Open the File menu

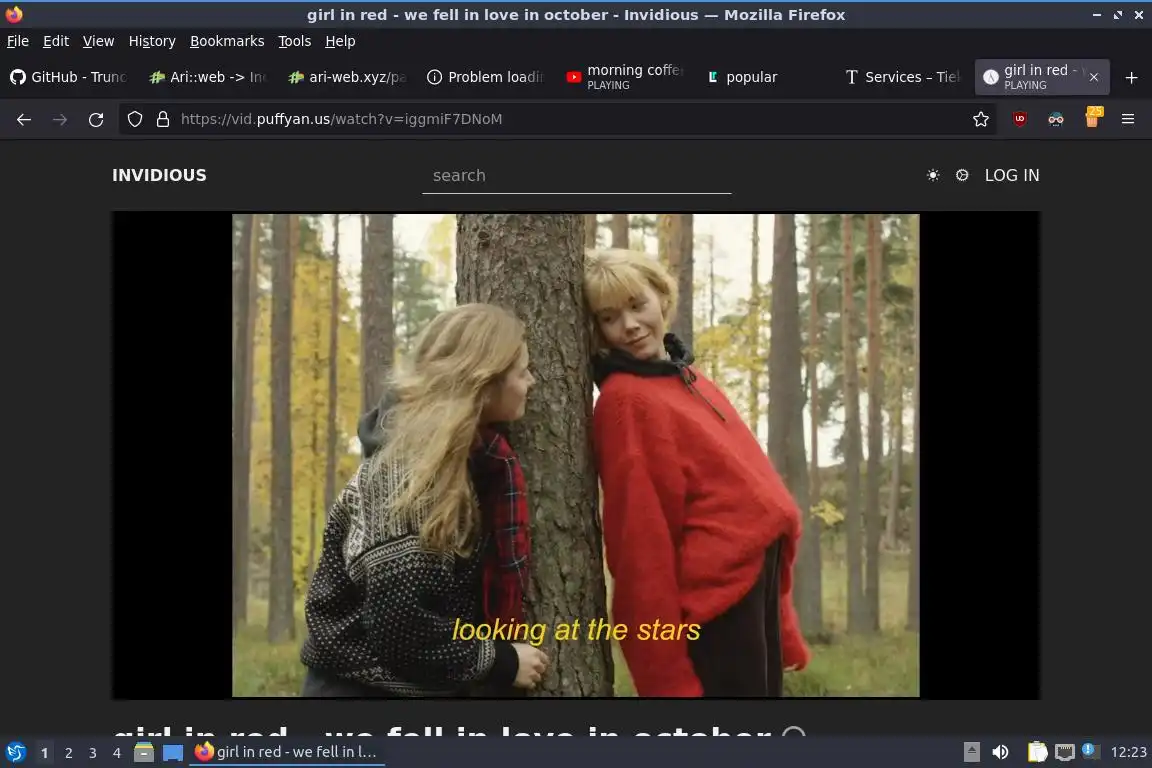click(18, 41)
